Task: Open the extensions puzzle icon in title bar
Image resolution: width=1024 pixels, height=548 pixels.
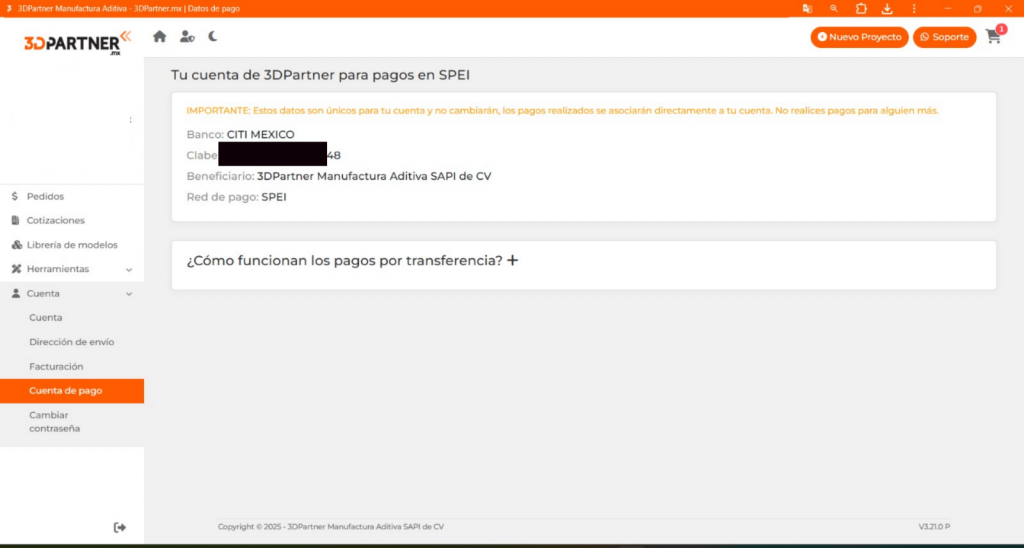Action: point(861,8)
